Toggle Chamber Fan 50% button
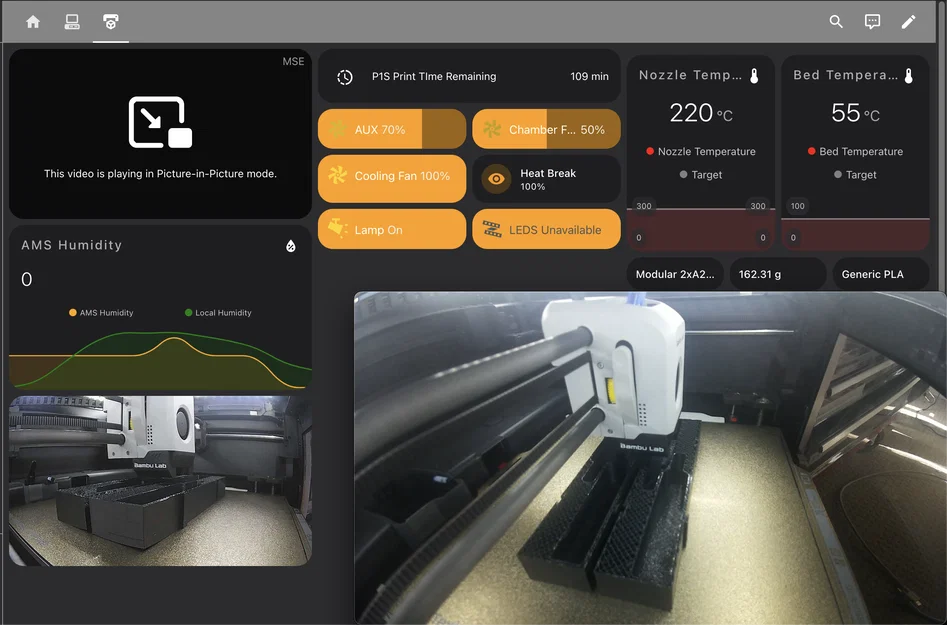This screenshot has width=947, height=625. pos(546,129)
